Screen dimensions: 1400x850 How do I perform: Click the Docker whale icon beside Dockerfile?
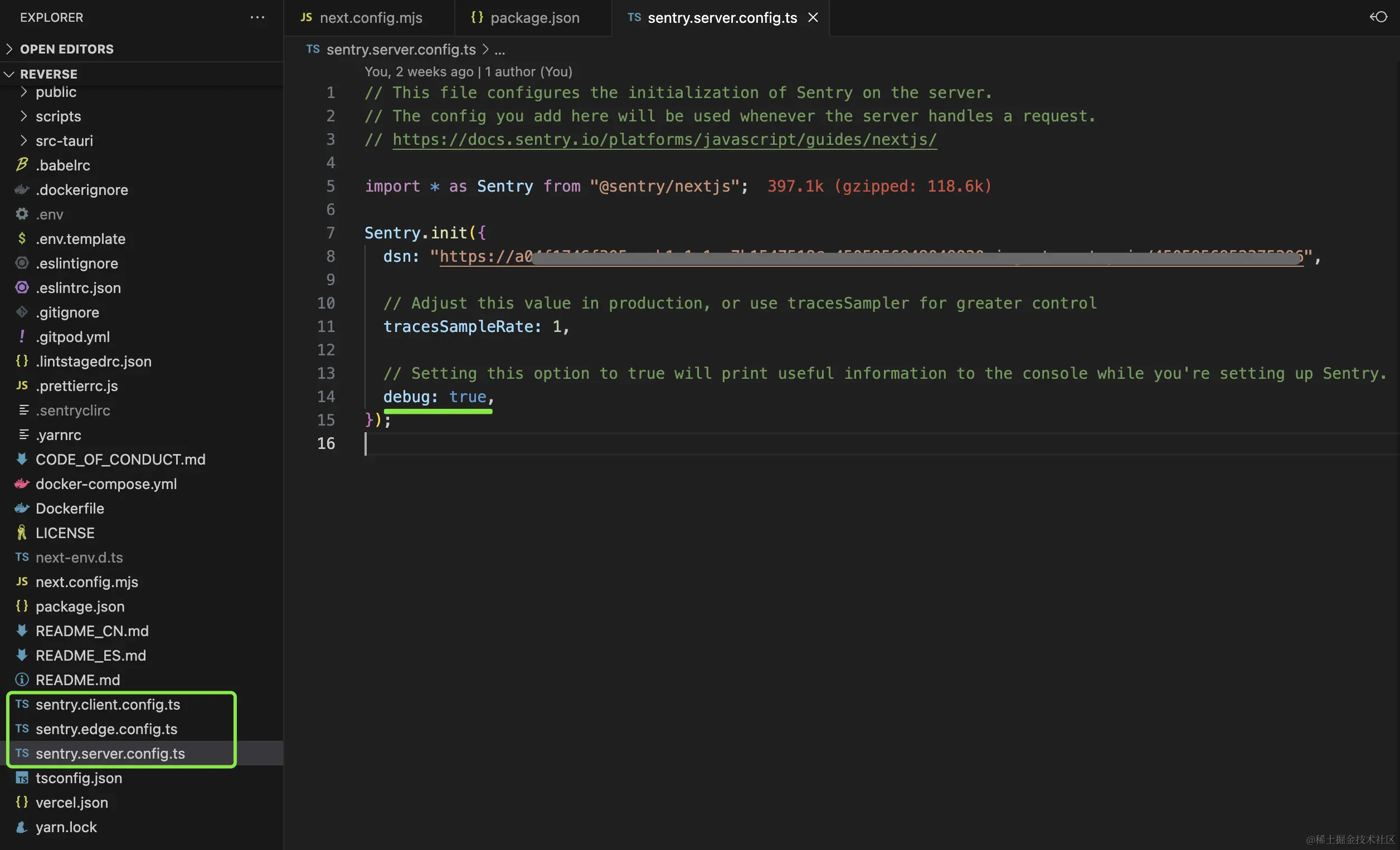click(22, 508)
